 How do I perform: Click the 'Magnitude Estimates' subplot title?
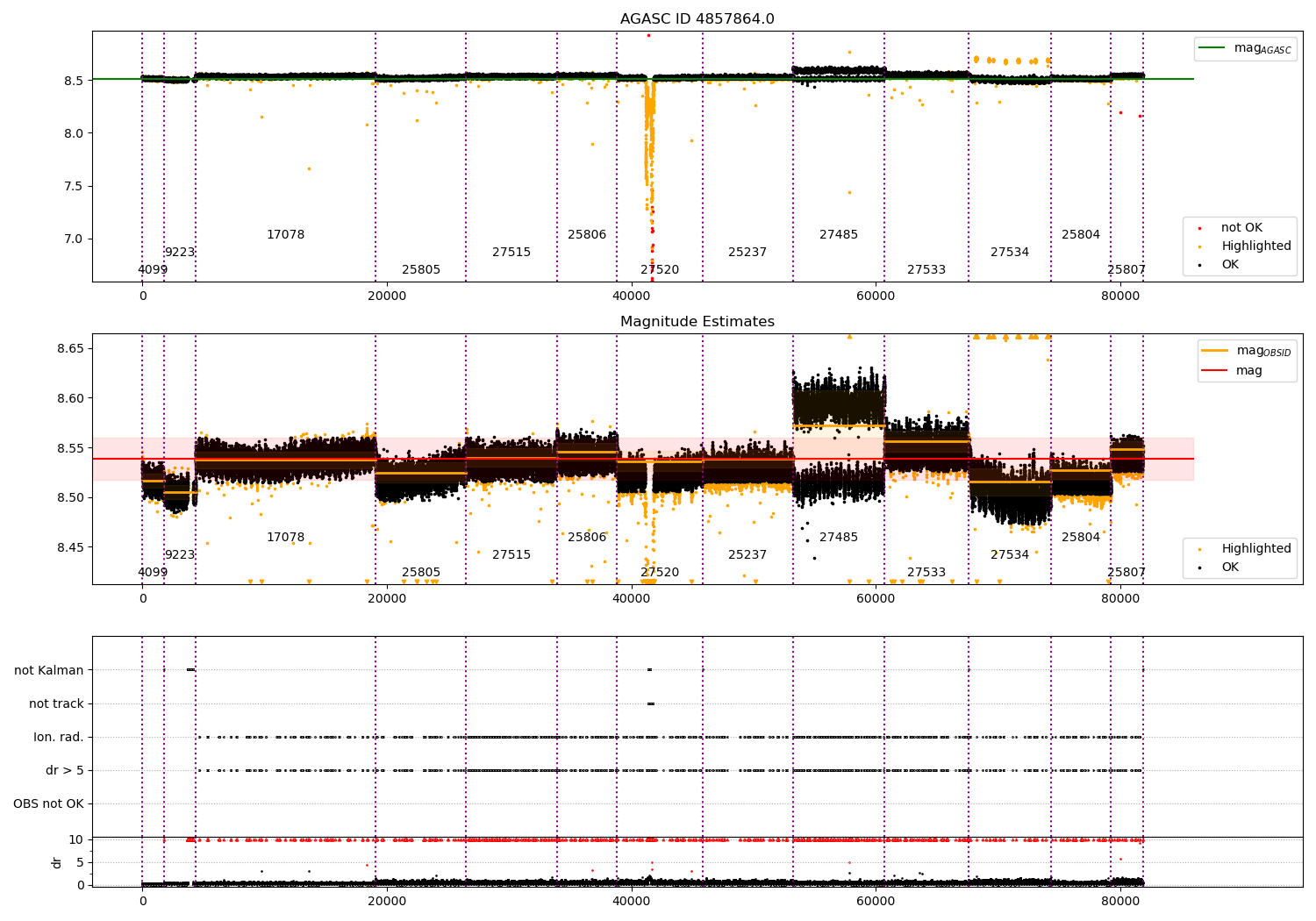tap(697, 322)
